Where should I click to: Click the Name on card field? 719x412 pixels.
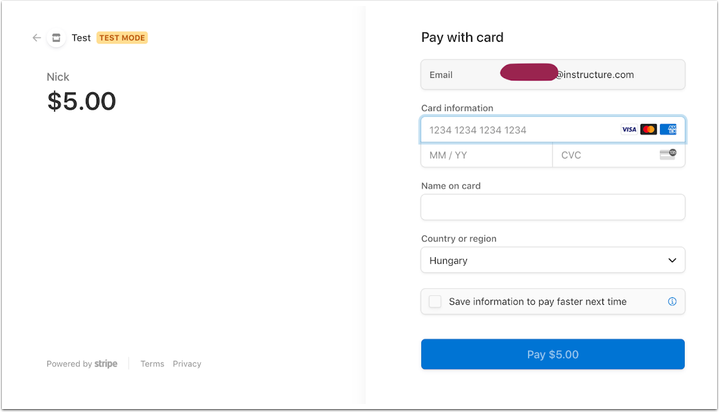pos(553,207)
